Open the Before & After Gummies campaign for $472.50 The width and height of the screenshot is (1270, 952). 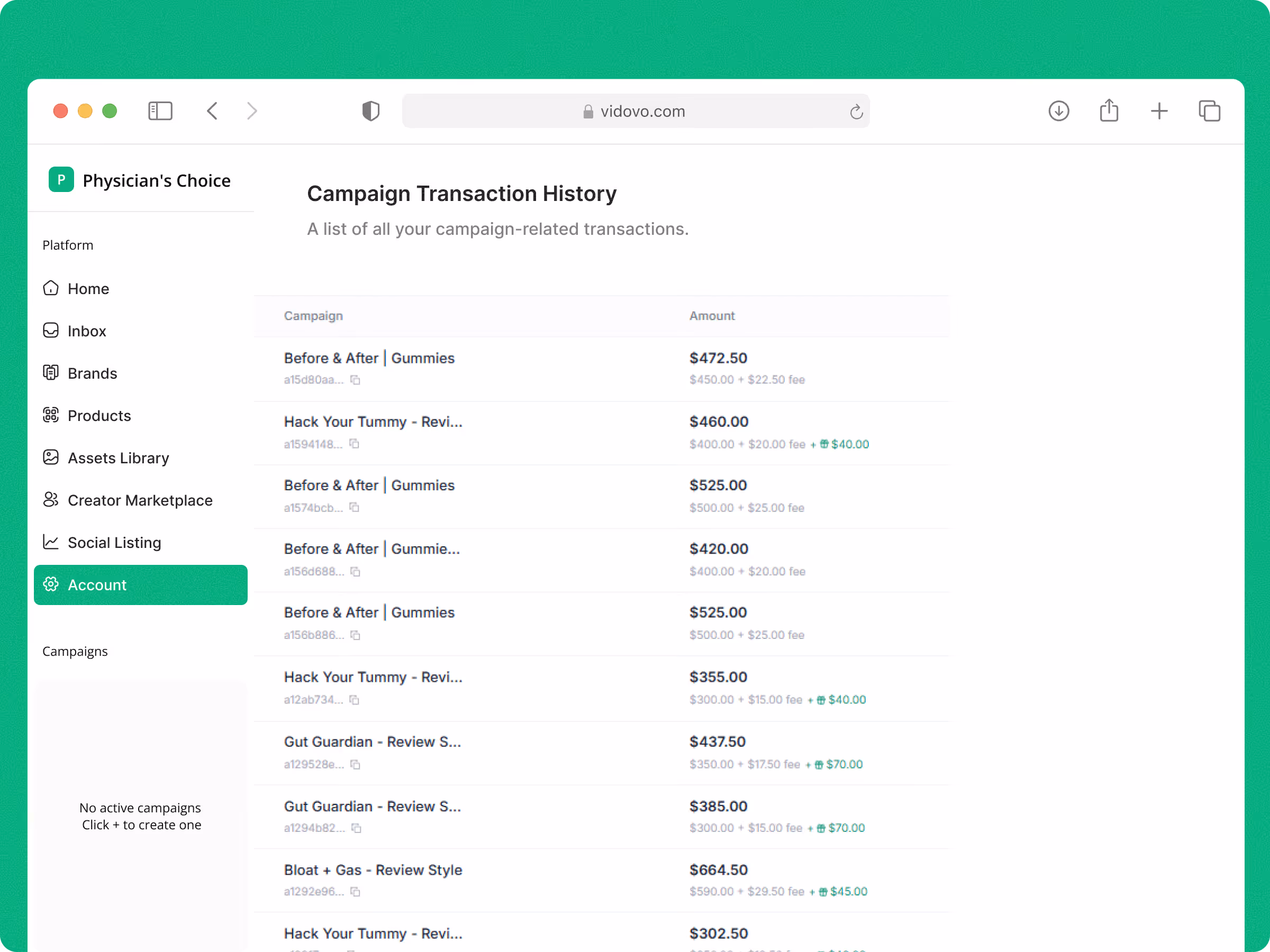[369, 358]
